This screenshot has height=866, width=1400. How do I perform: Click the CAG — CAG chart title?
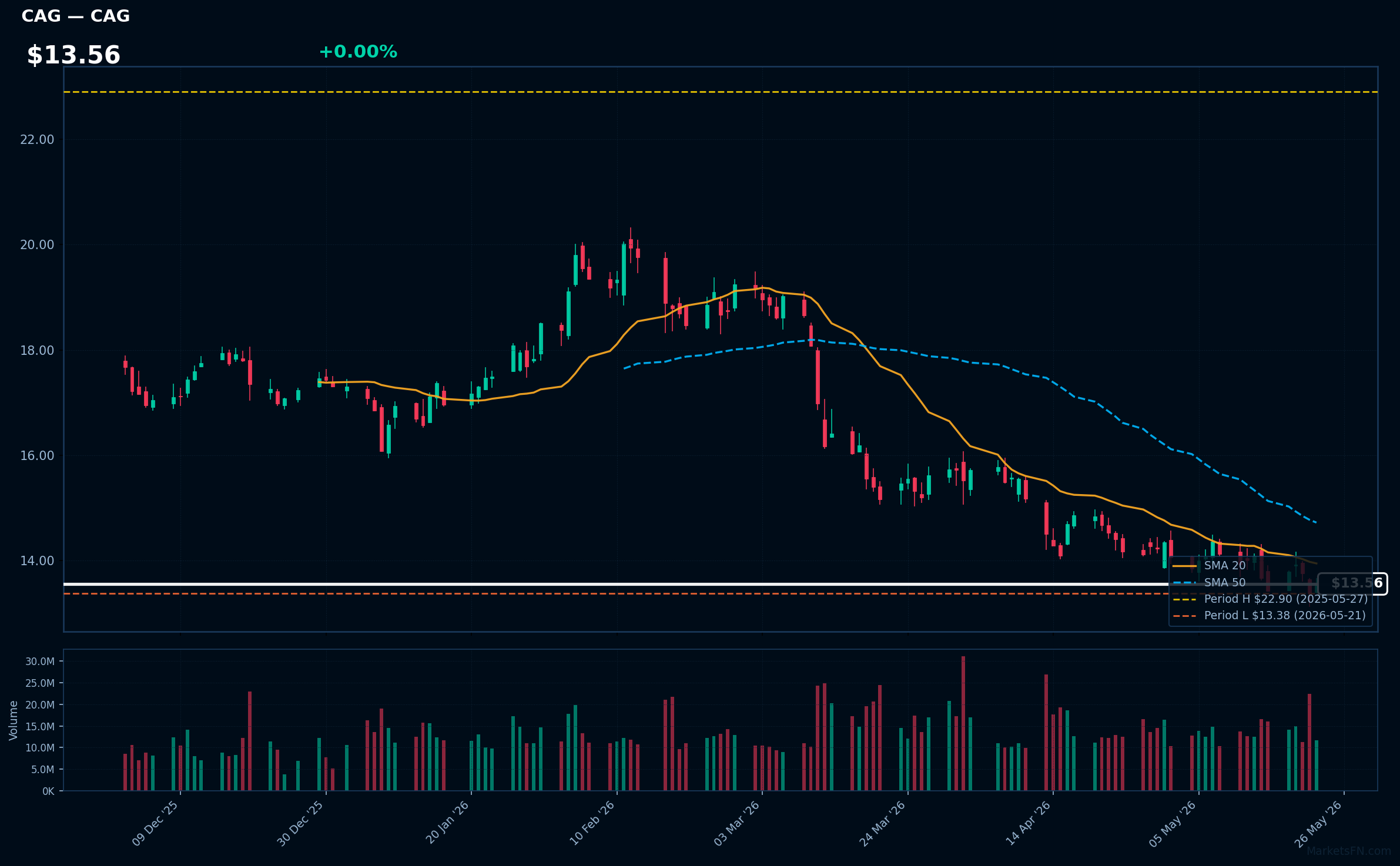click(x=75, y=16)
